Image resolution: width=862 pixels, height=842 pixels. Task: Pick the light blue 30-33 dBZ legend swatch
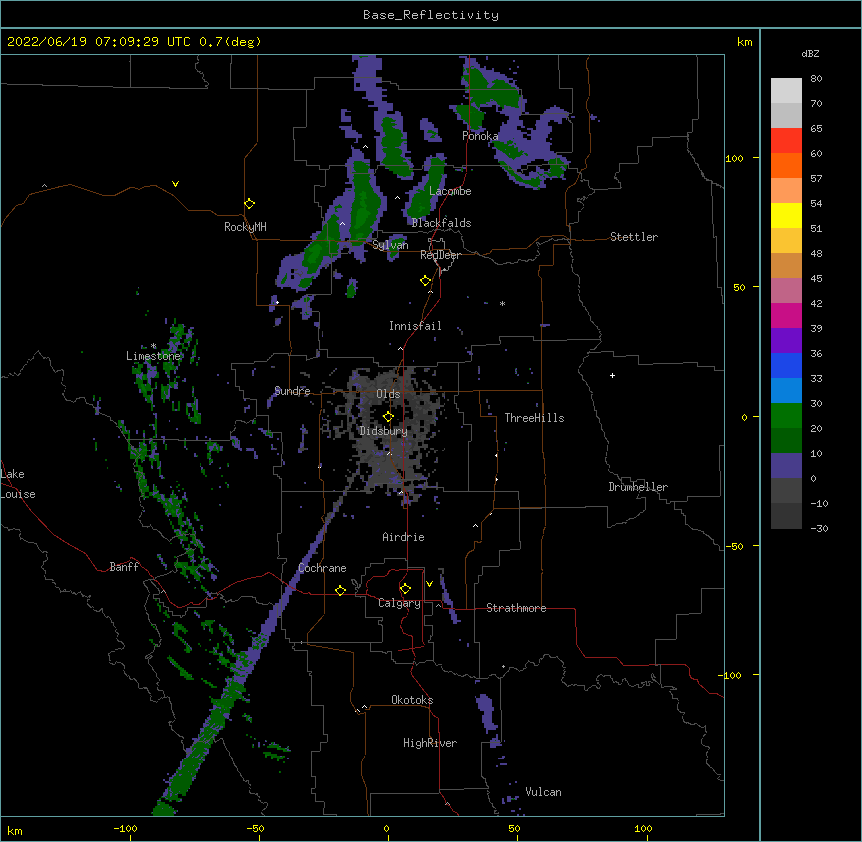786,391
